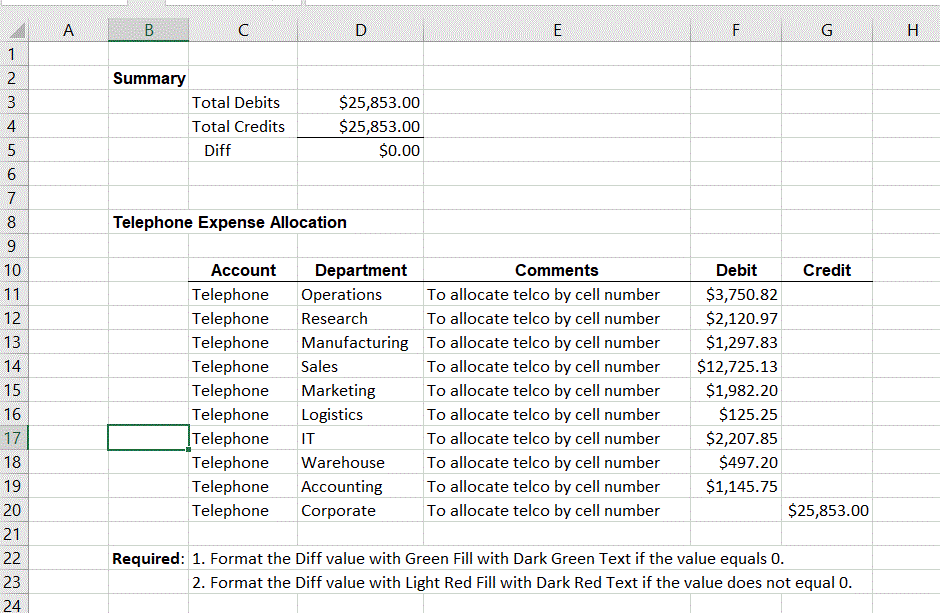Select column G header
Image resolution: width=940 pixels, height=613 pixels.
827,30
